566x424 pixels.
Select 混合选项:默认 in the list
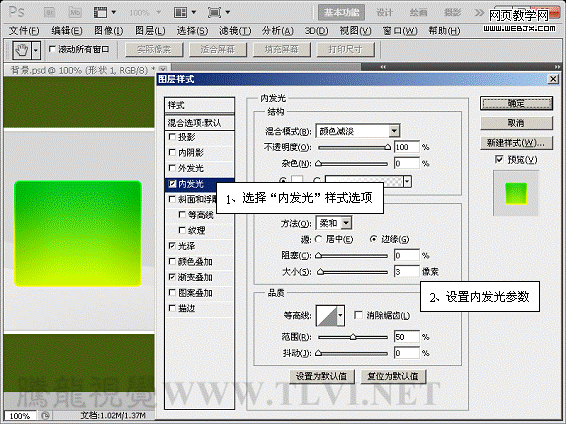point(199,123)
